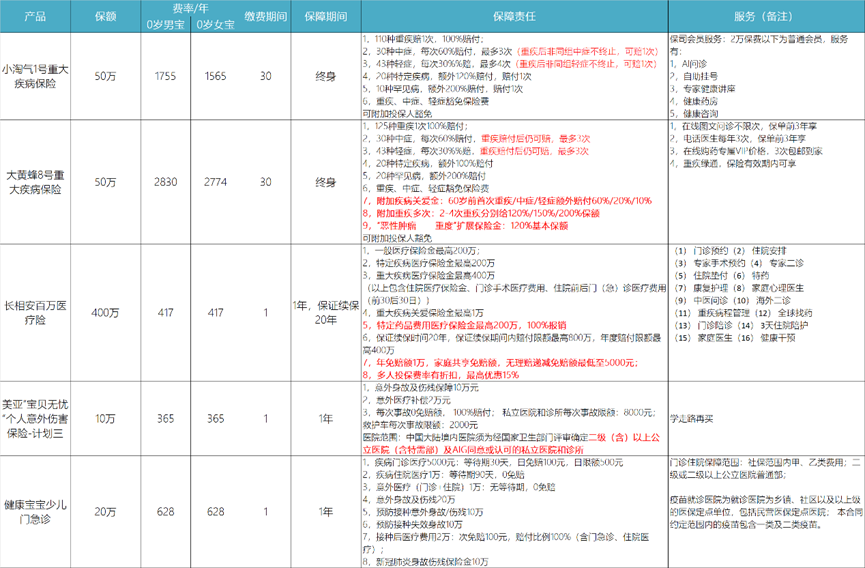865x568 pixels.
Task: Click the line "1、110种重疾赔1次,100%赔付"
Action: [x=423, y=39]
